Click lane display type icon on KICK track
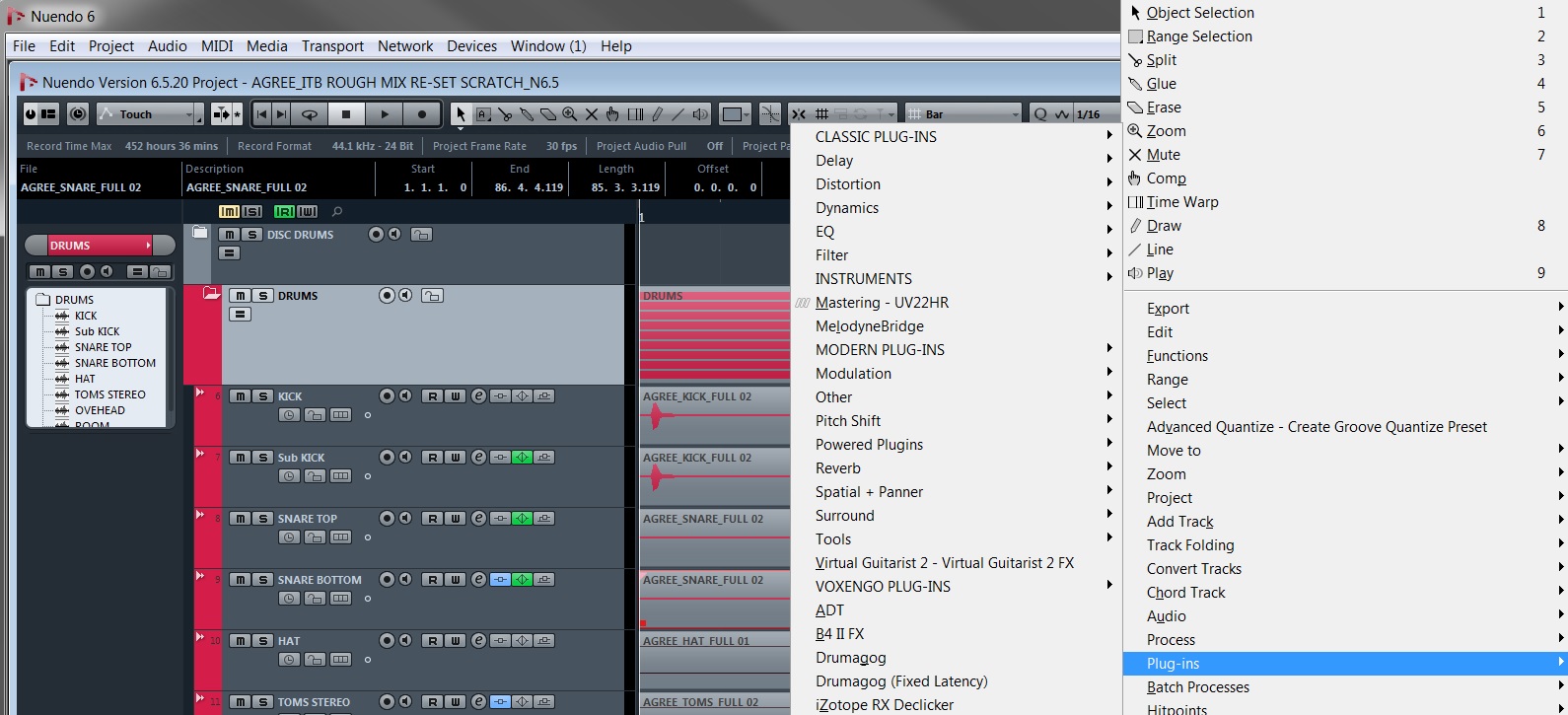This screenshot has height=715, width=1568. (x=340, y=415)
